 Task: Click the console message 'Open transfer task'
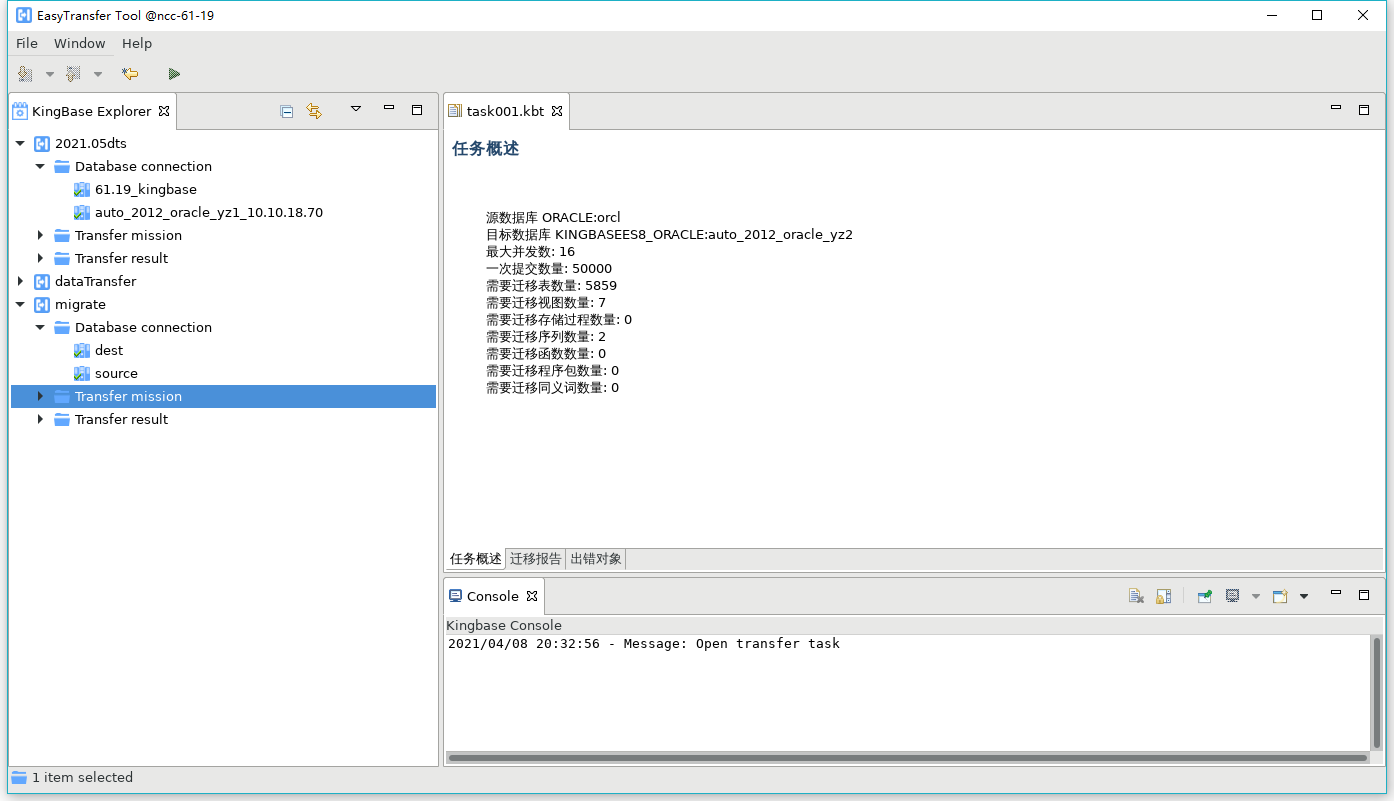click(768, 644)
